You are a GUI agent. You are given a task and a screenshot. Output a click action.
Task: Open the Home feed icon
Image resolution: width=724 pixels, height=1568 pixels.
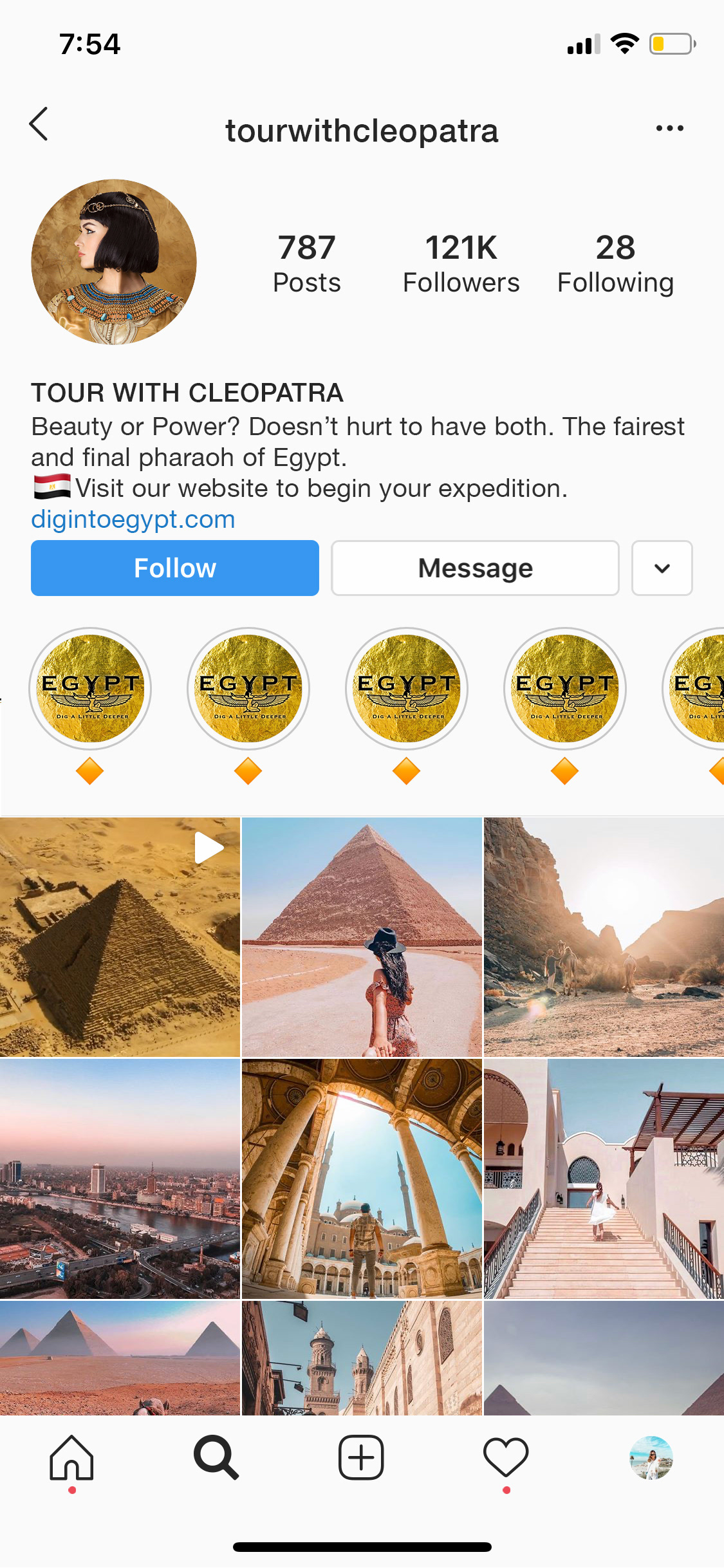click(x=71, y=1458)
